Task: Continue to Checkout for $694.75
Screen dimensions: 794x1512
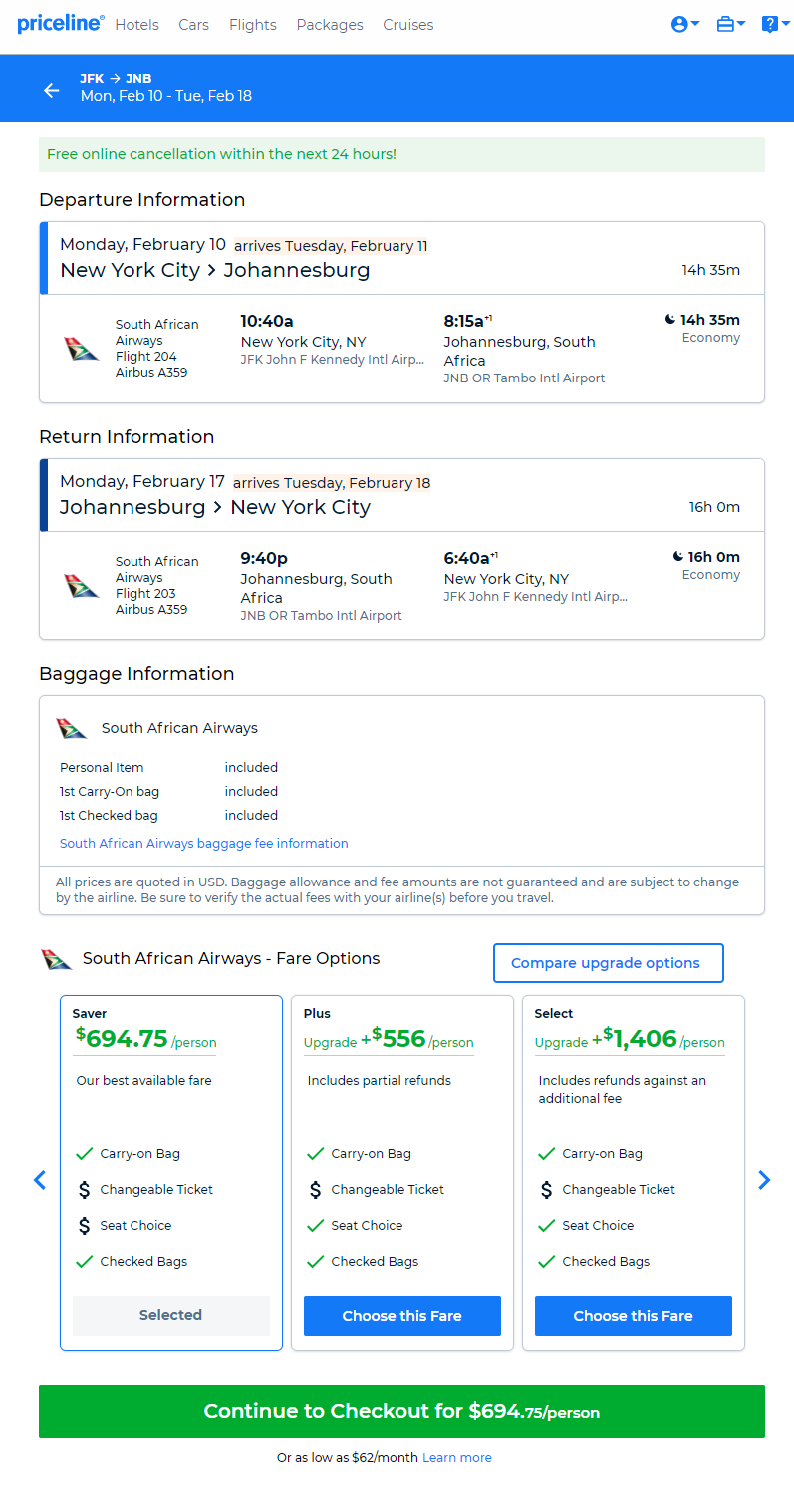Action: click(x=401, y=1411)
